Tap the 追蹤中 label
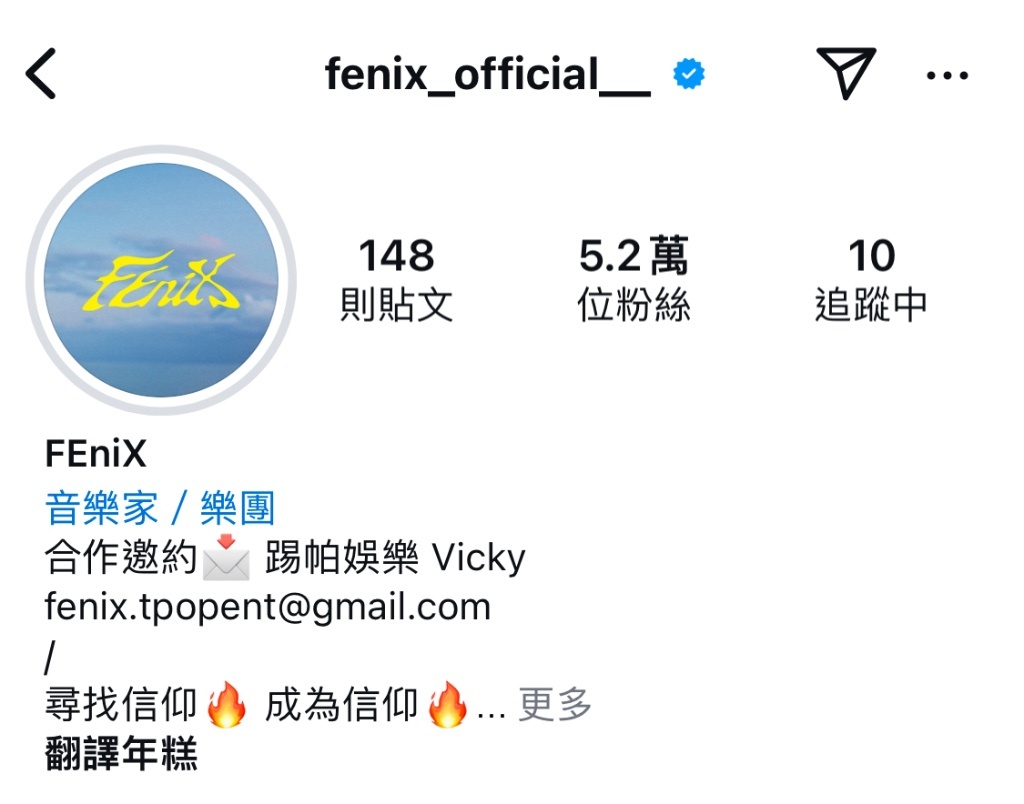 pyautogui.click(x=871, y=304)
